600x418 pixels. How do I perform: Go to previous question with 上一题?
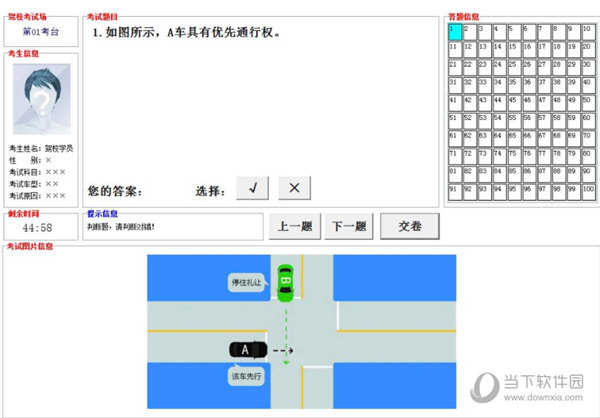293,227
